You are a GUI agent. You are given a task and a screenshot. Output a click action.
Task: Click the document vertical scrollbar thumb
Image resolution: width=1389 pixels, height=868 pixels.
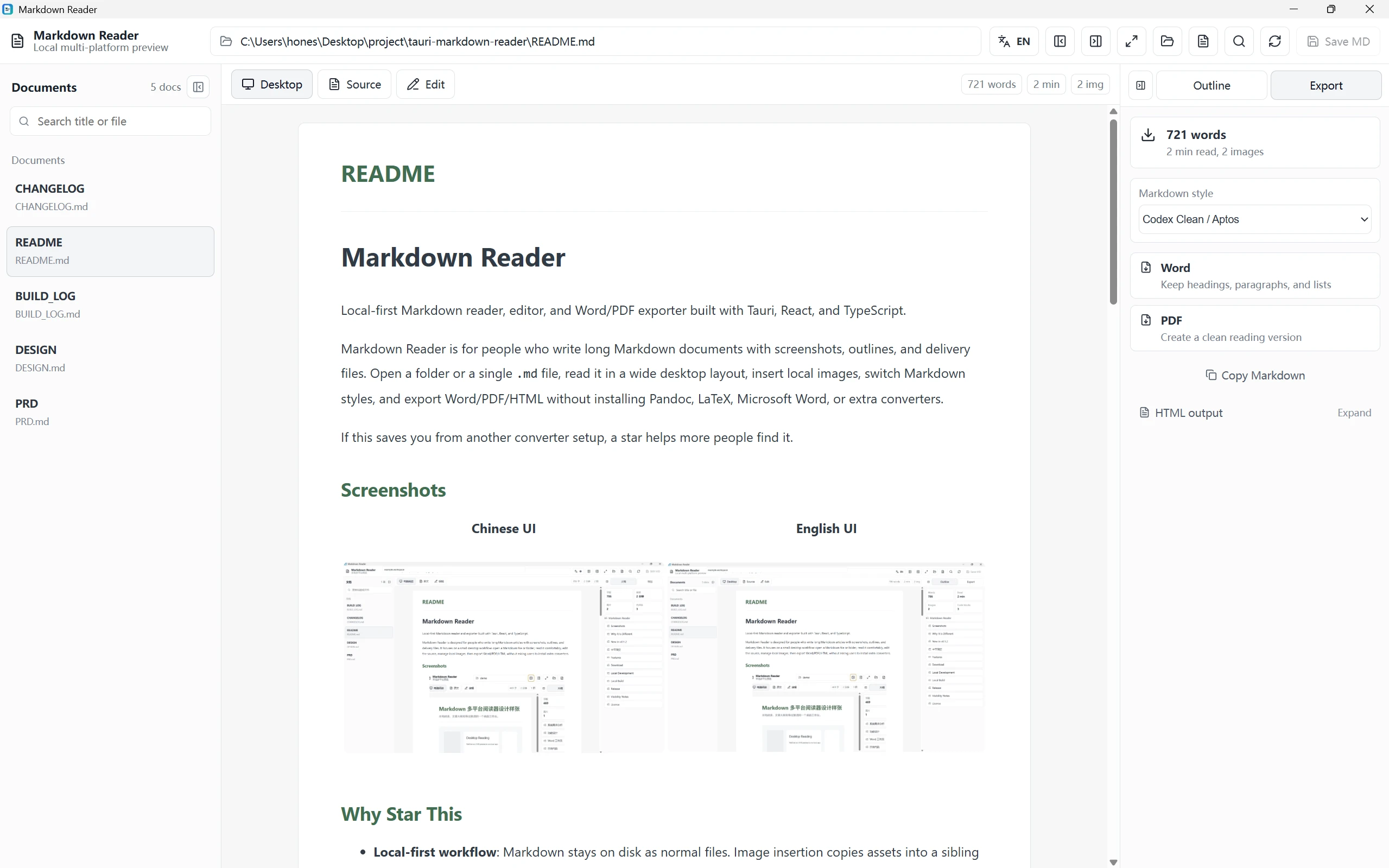pyautogui.click(x=1113, y=211)
